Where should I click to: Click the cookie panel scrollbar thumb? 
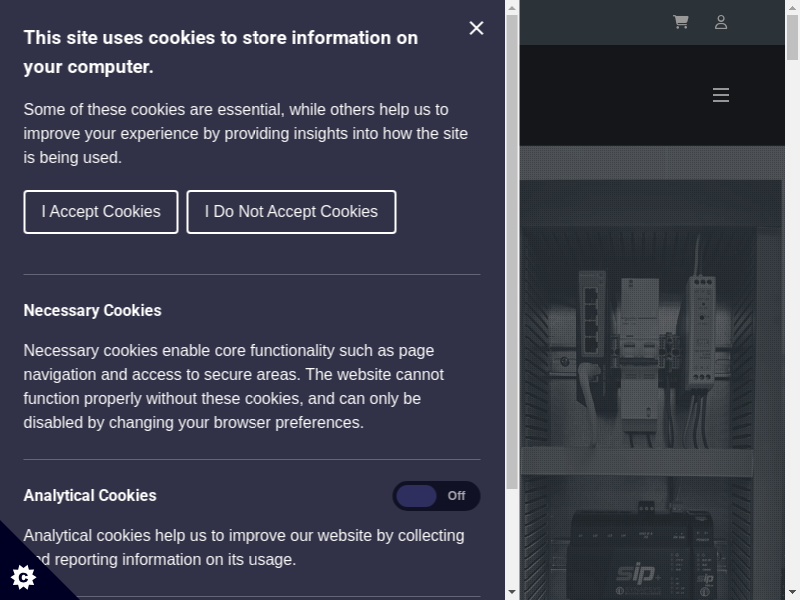click(512, 250)
